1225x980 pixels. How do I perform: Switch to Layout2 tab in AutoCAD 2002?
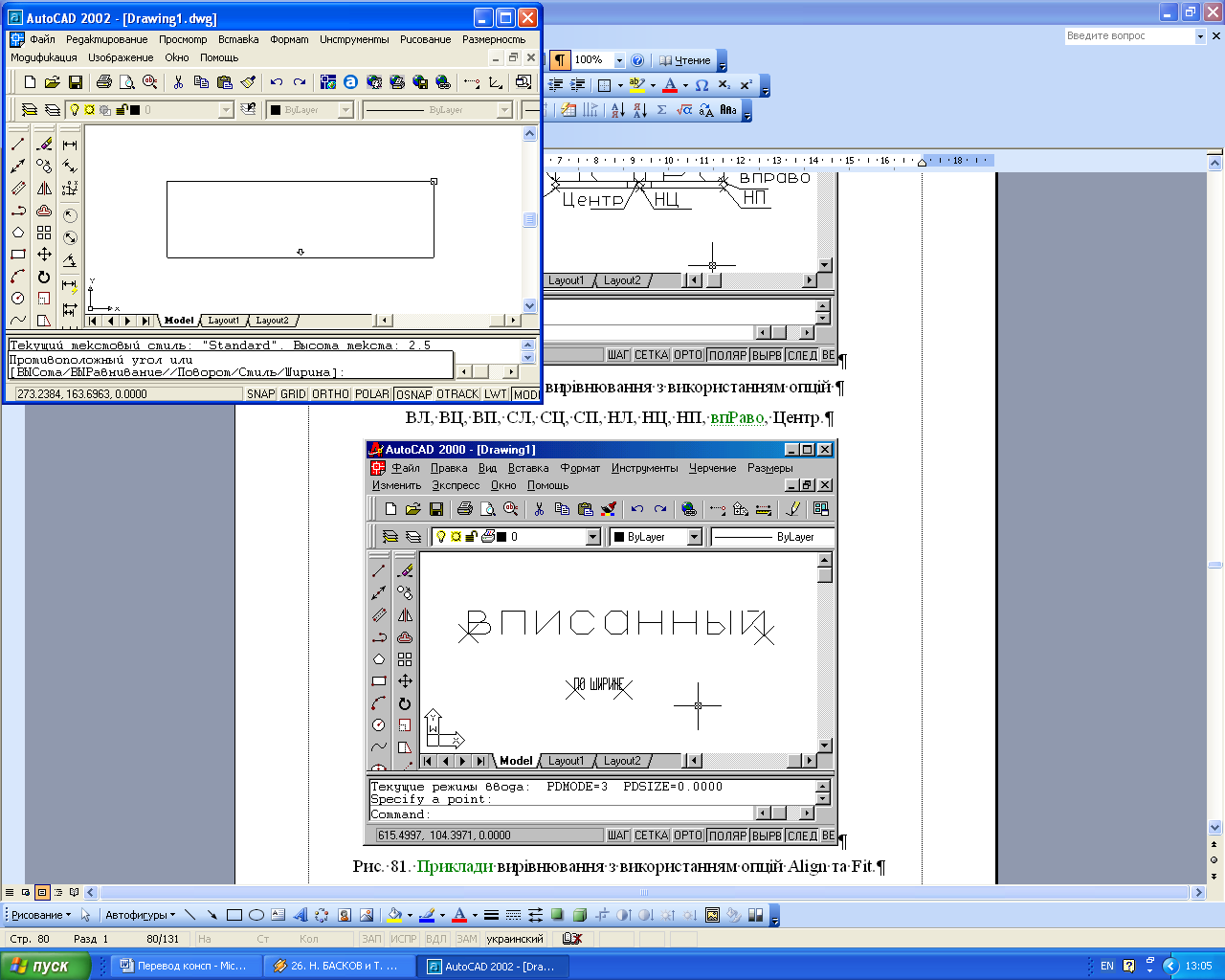click(272, 321)
